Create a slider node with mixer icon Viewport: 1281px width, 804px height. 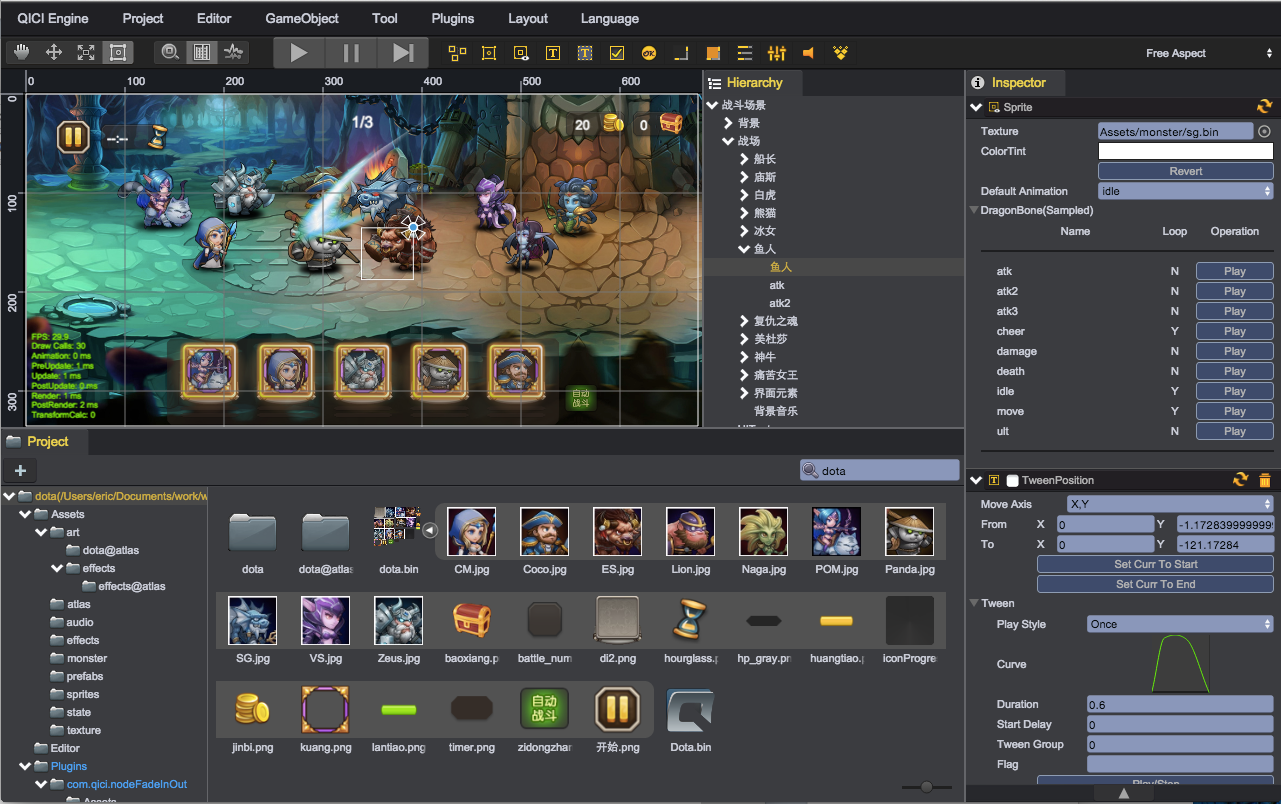(x=777, y=53)
